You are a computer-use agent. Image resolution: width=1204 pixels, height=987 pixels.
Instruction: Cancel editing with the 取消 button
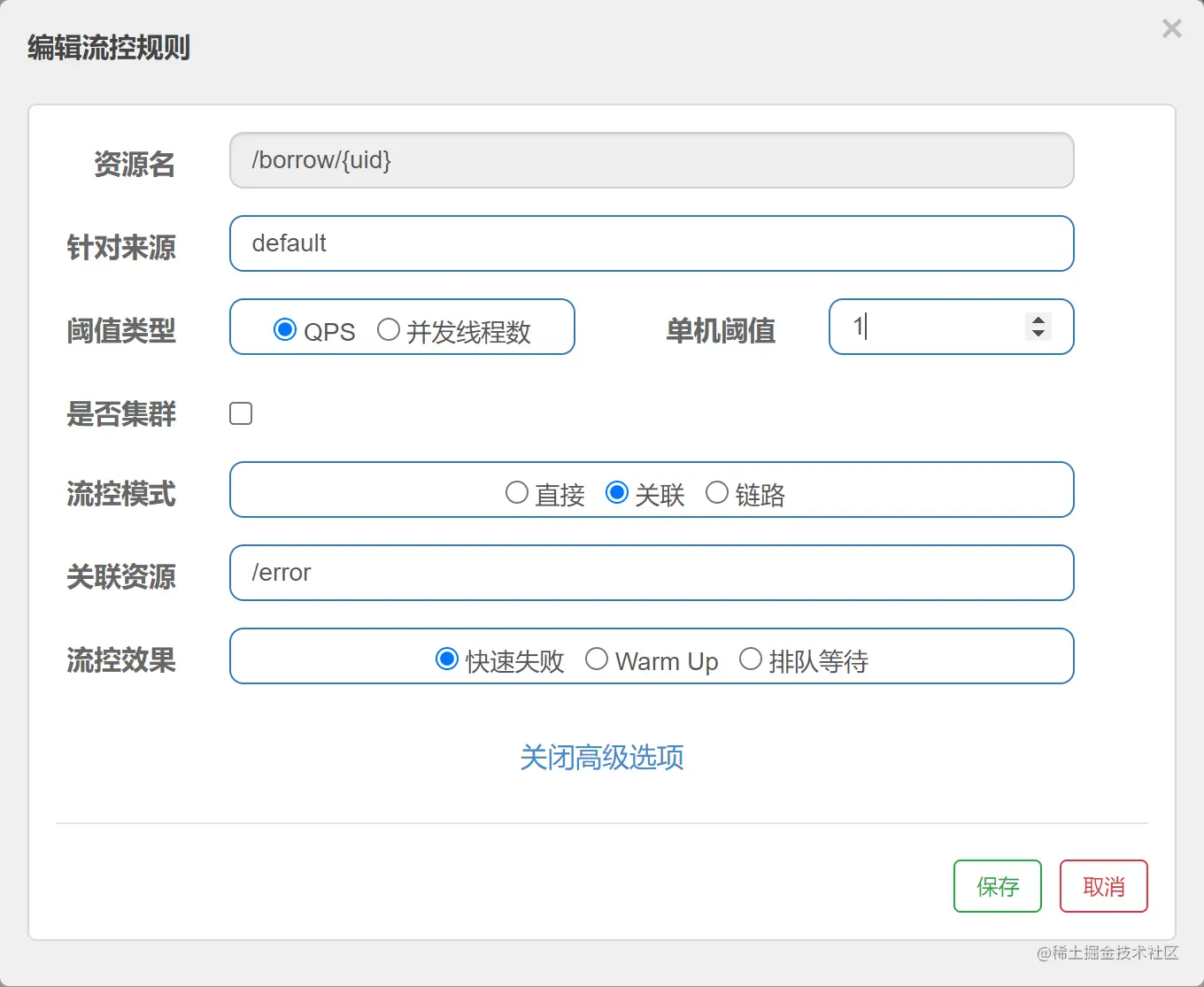(1104, 886)
